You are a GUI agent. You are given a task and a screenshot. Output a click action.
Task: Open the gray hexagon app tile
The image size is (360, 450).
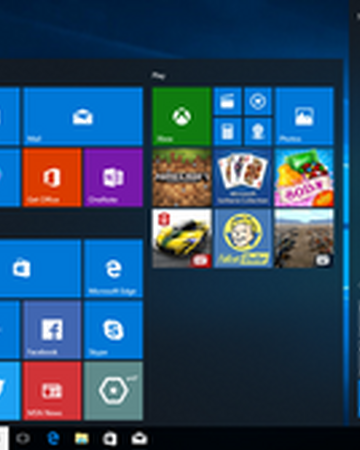pos(114,391)
